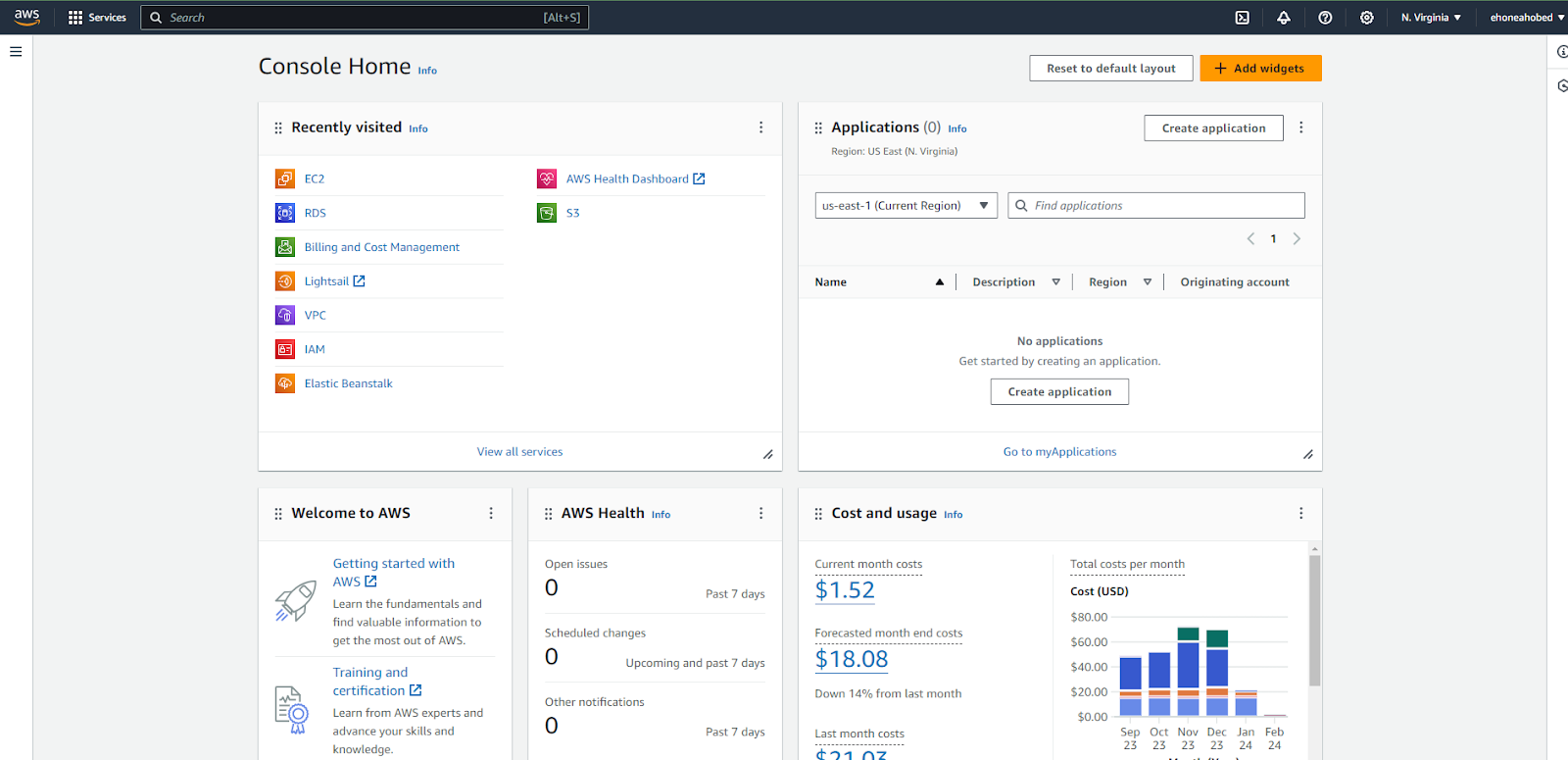
Task: Open the Lightsail service icon
Action: pos(285,281)
